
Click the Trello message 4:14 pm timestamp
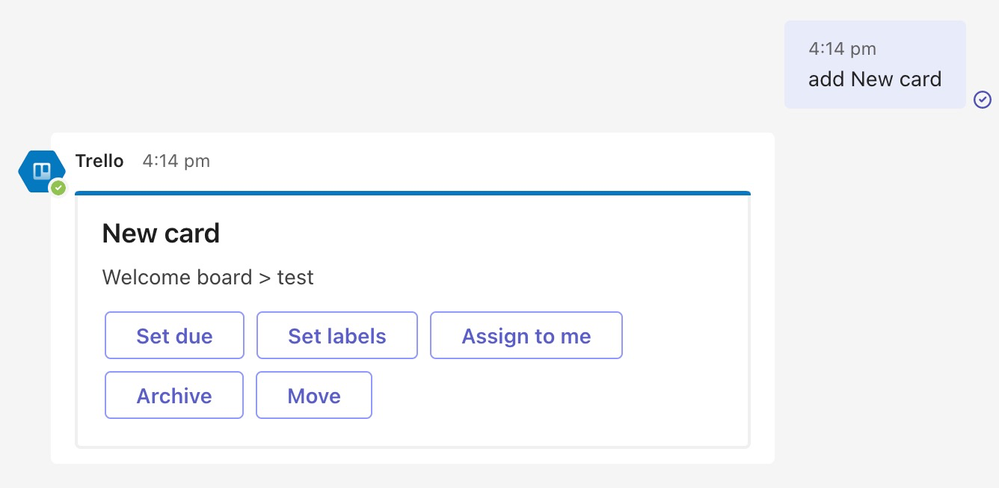click(176, 161)
